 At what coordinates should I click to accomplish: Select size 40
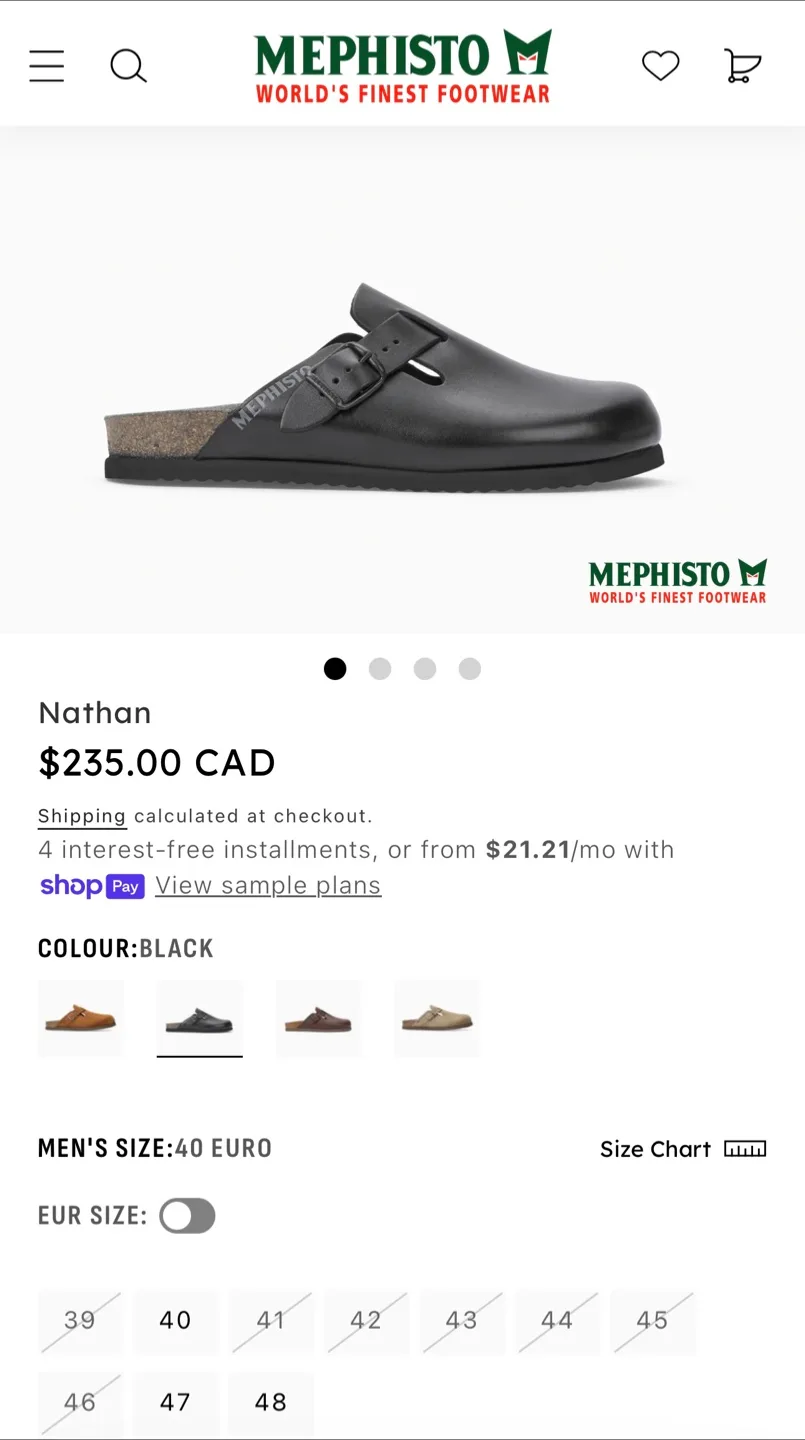coord(175,1321)
